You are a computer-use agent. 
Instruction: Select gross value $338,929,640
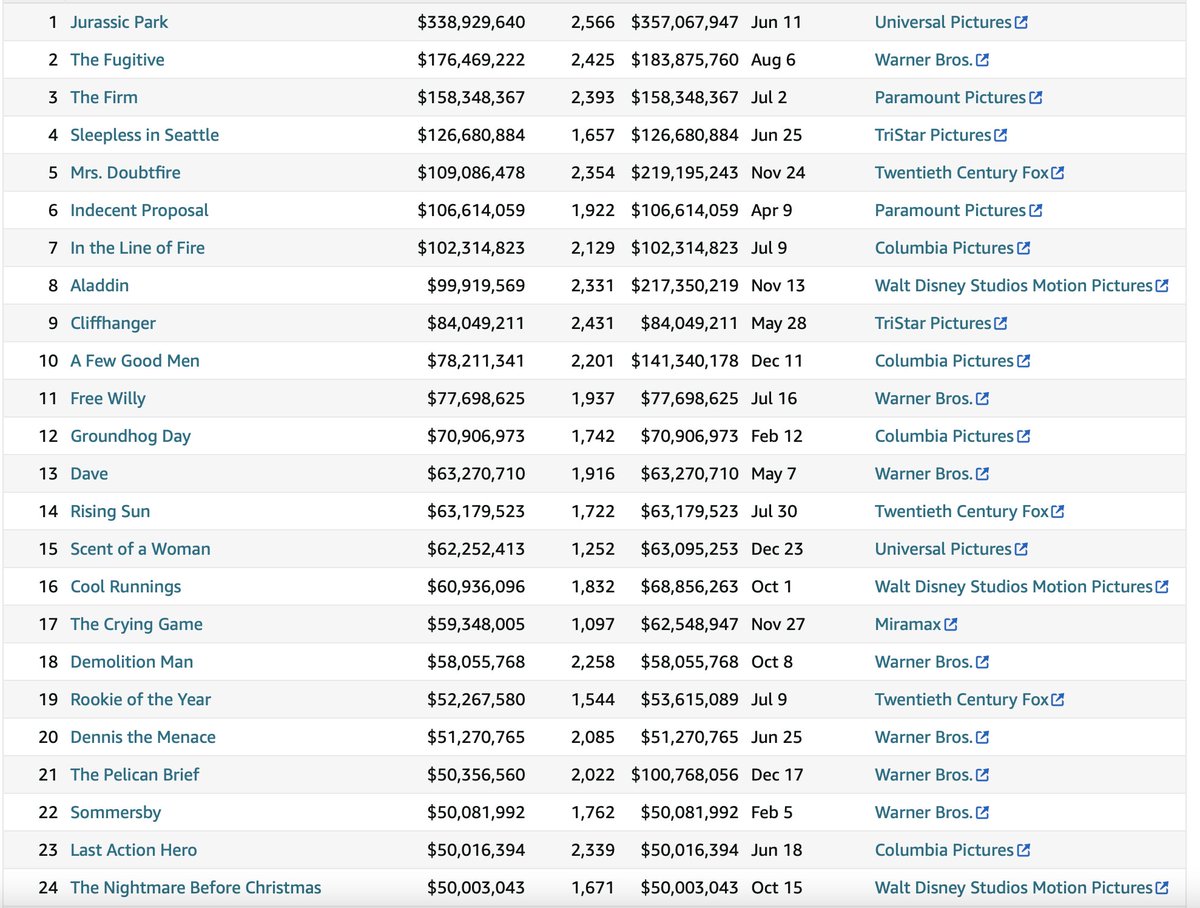(471, 22)
